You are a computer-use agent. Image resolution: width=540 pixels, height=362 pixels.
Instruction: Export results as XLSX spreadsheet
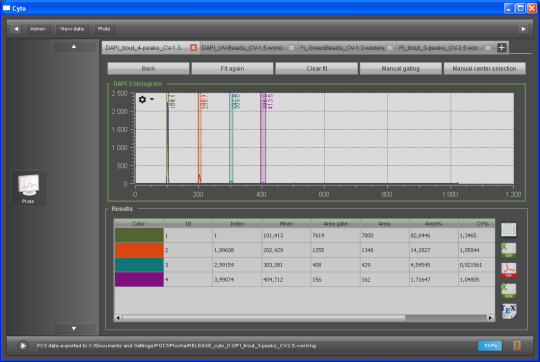[508, 291]
